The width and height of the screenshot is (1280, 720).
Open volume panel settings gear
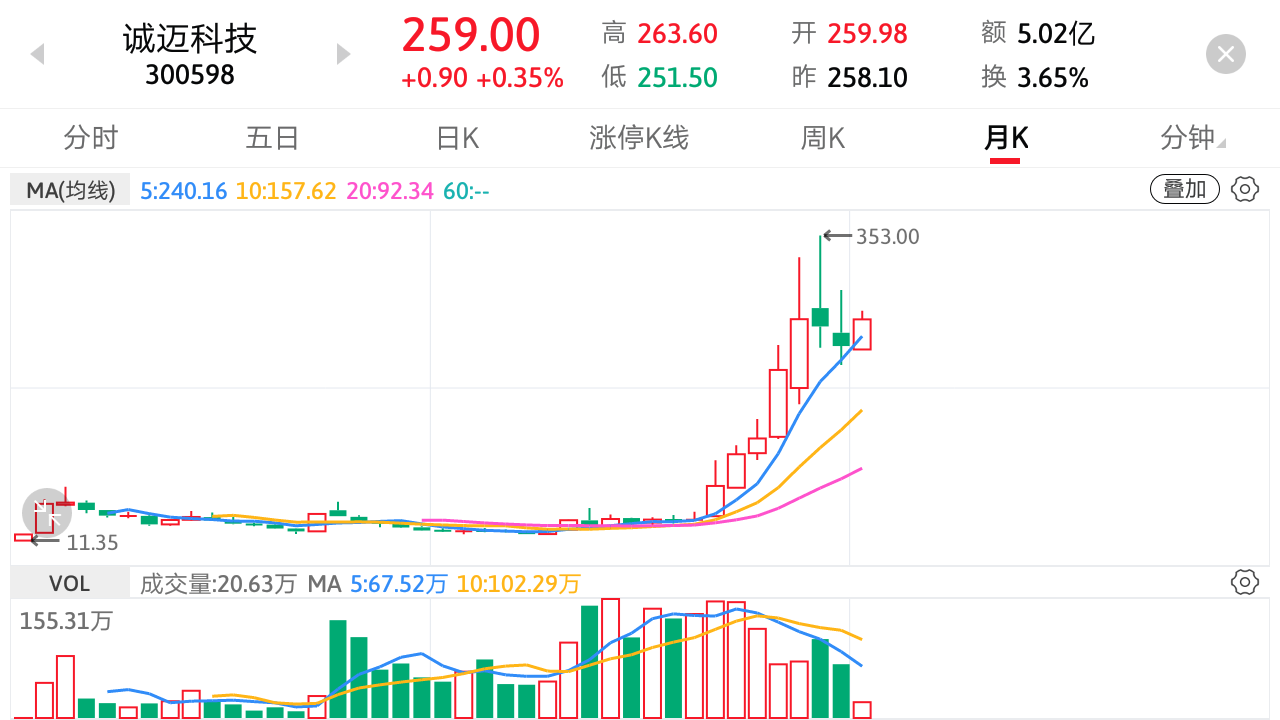coord(1244,582)
